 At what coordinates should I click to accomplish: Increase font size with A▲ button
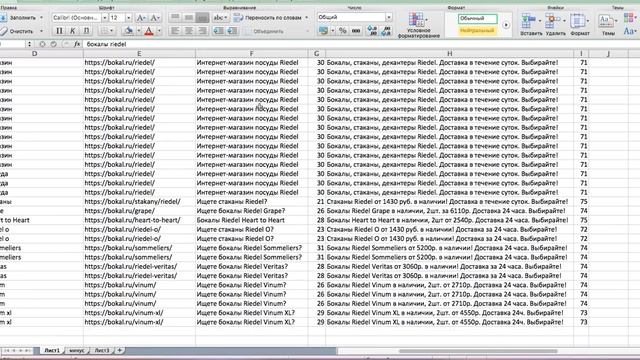[141, 18]
